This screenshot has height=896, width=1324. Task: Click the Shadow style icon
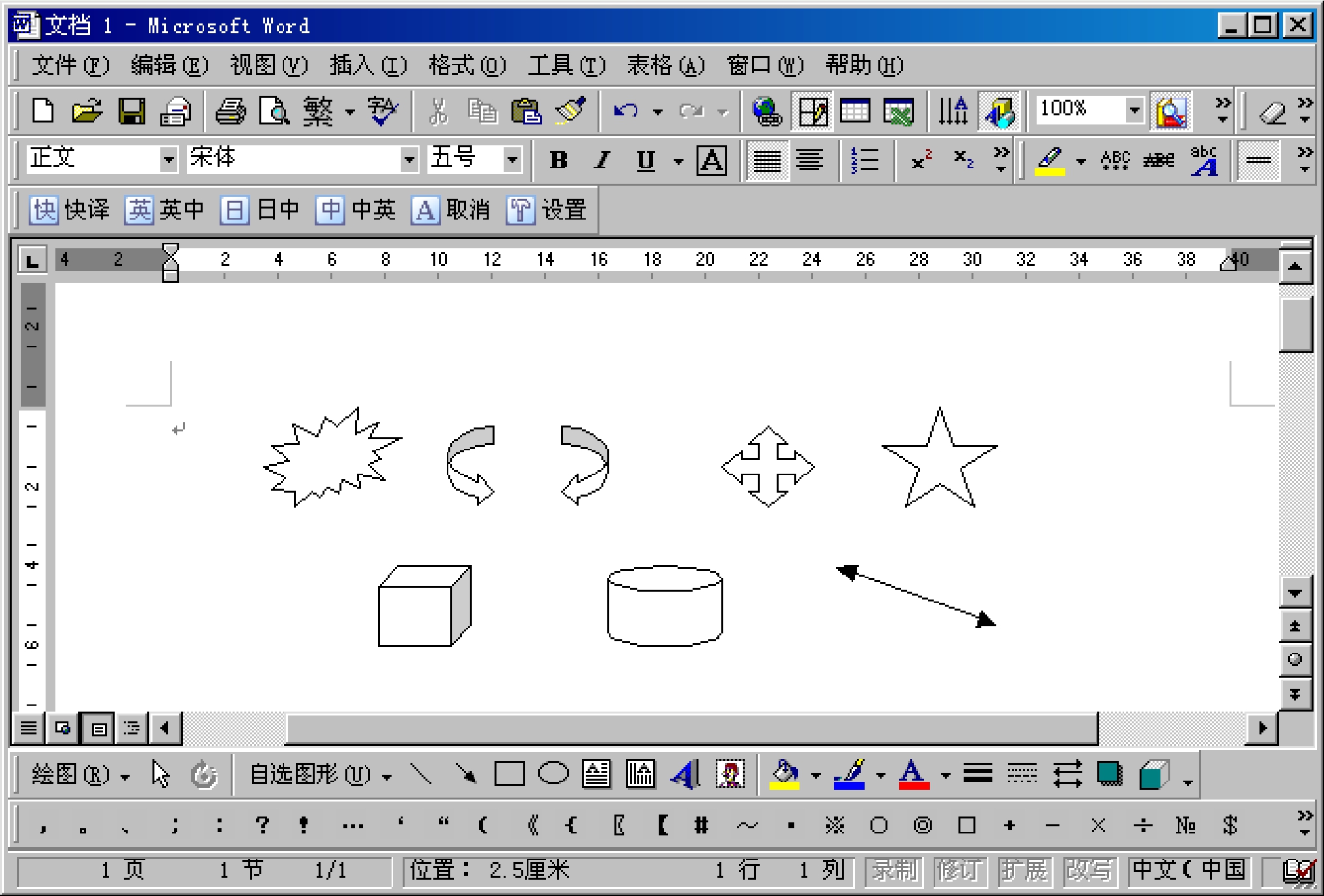tap(1110, 775)
